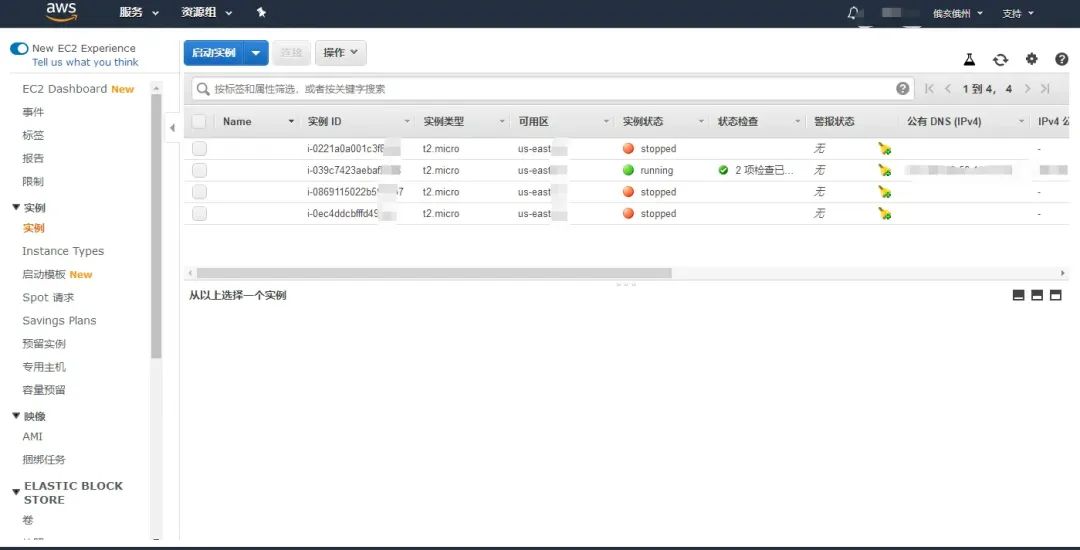1080x550 pixels.
Task: Click the pane splitter resize handle dots
Action: point(626,284)
